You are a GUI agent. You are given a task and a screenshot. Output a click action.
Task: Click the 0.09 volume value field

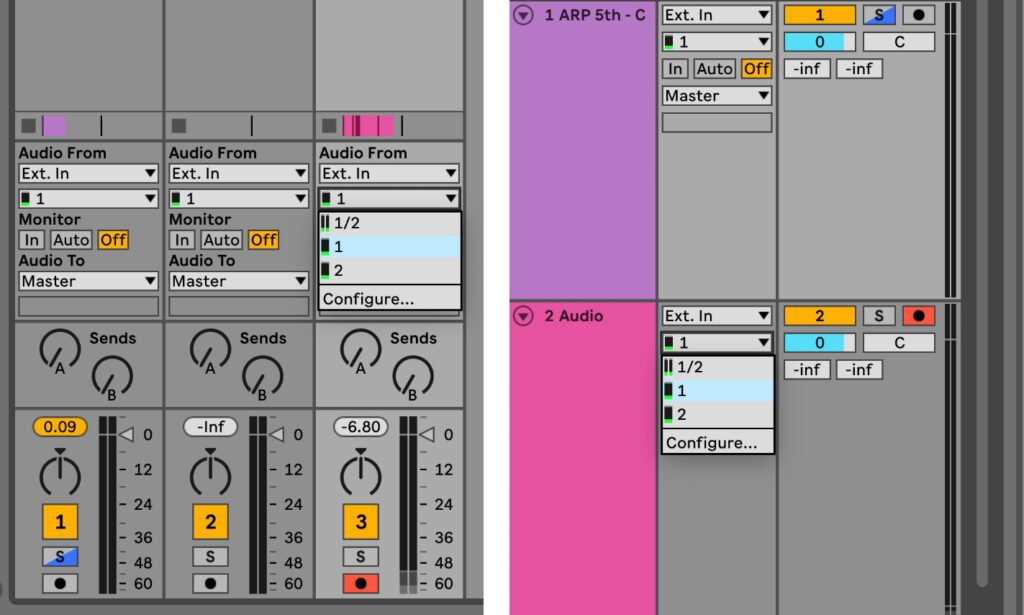(60, 427)
